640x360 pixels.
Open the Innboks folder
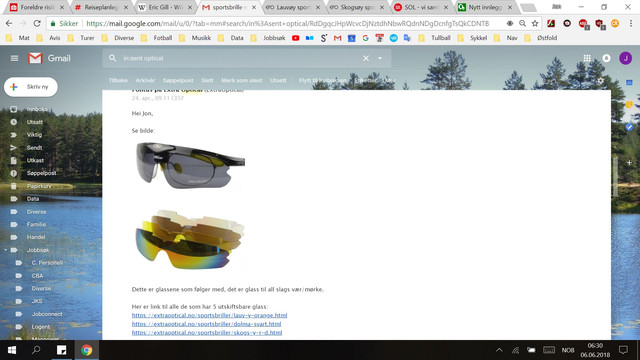point(37,109)
